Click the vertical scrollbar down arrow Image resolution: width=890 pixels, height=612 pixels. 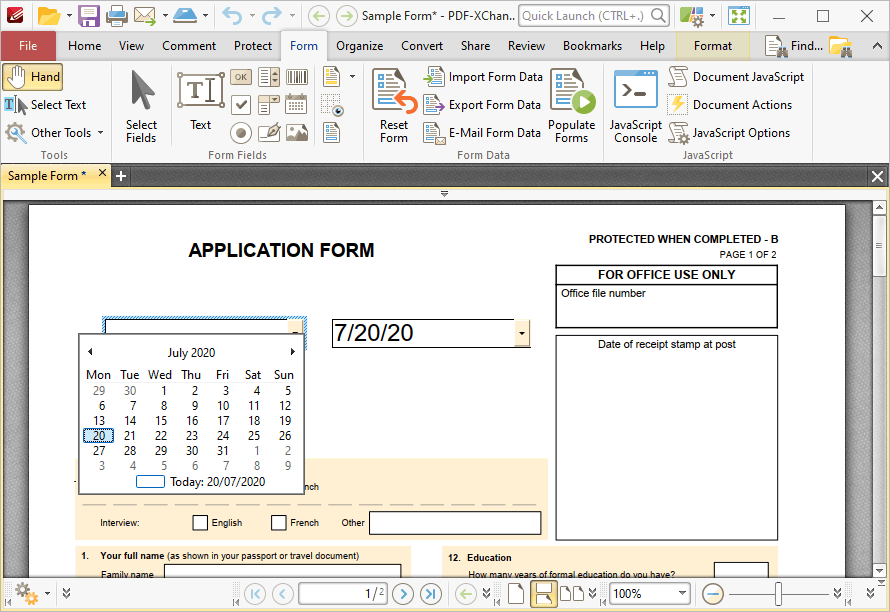click(879, 571)
